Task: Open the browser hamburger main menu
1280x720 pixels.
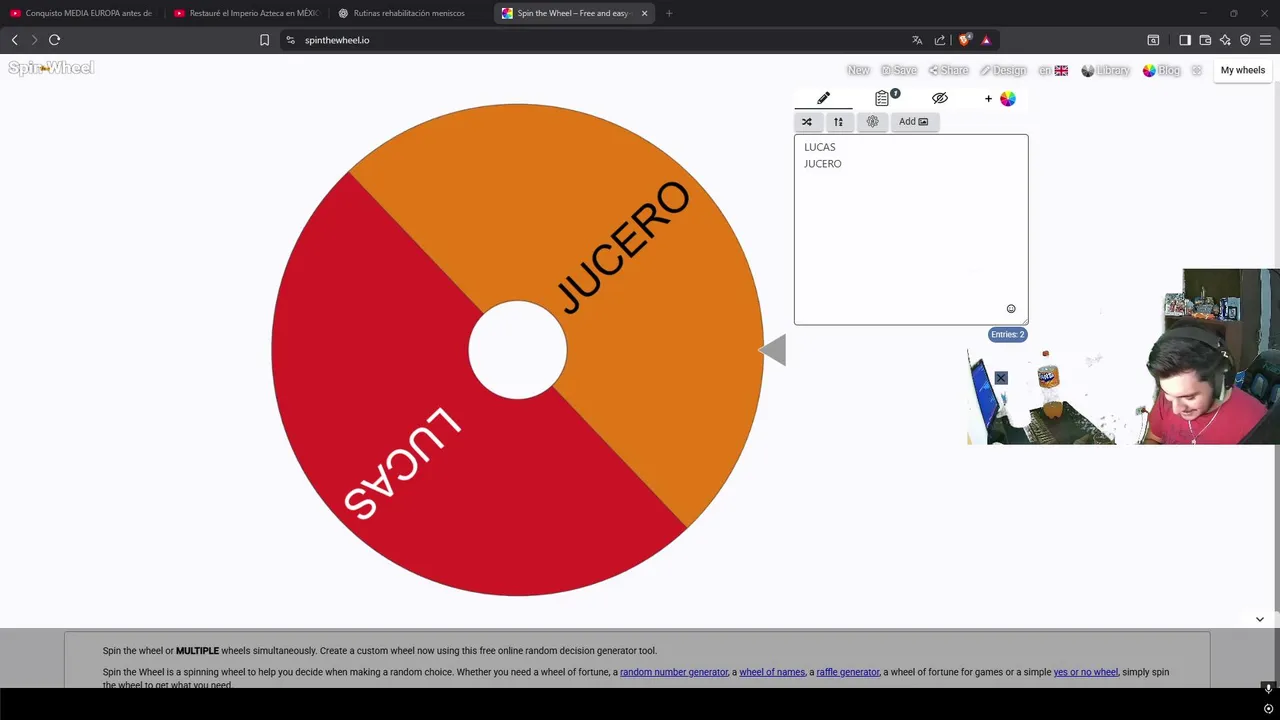Action: 1265,40
